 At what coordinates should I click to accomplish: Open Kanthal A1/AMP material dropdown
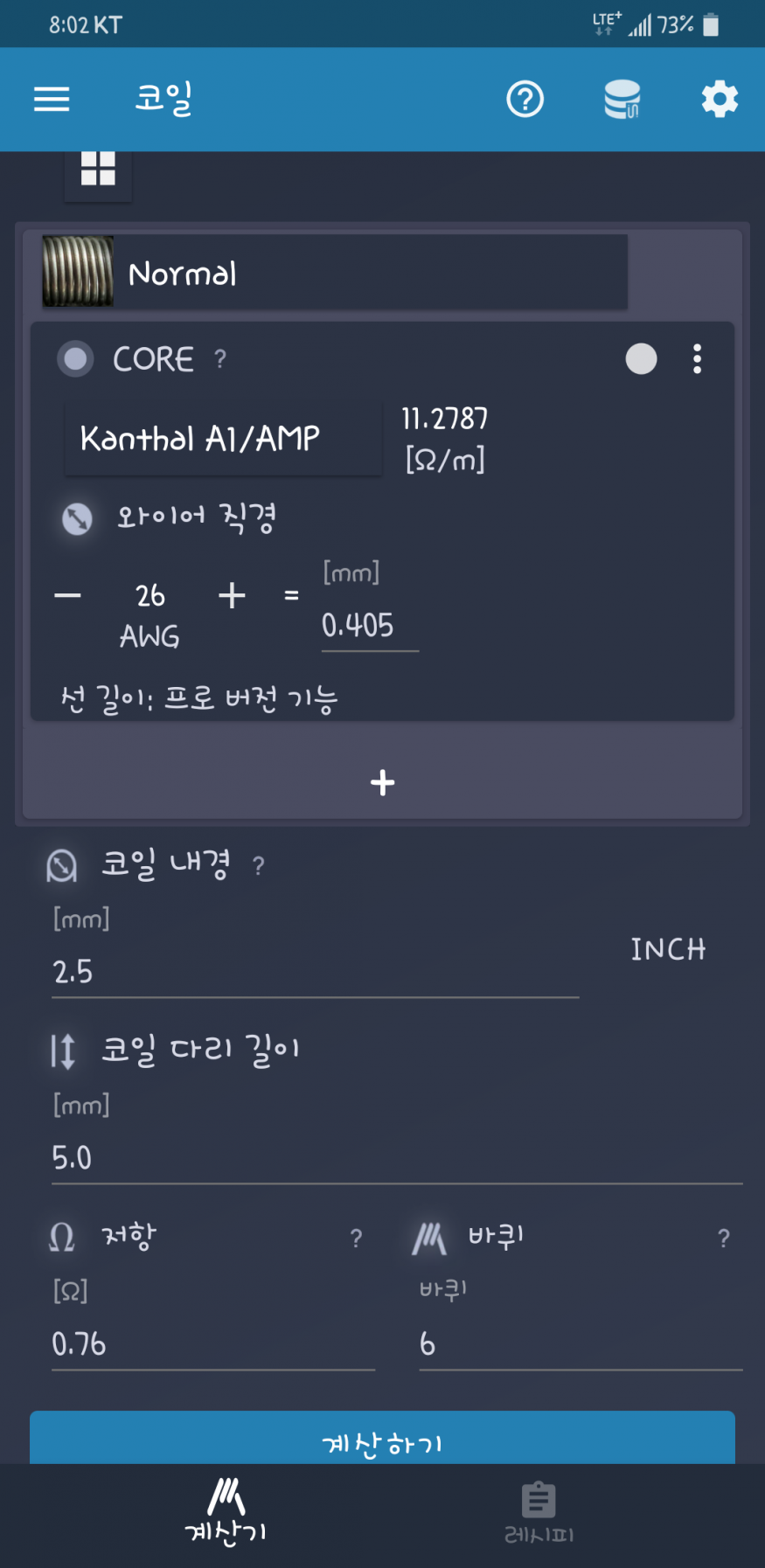(x=223, y=438)
